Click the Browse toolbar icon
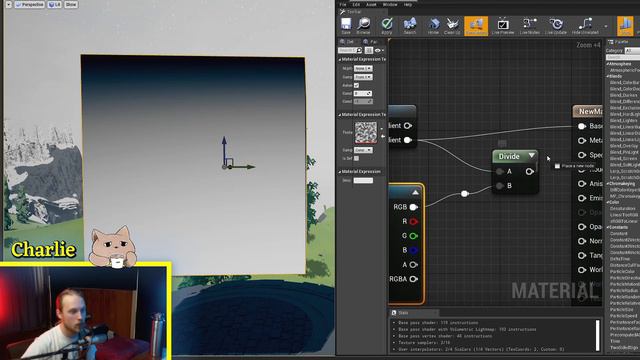 (363, 26)
